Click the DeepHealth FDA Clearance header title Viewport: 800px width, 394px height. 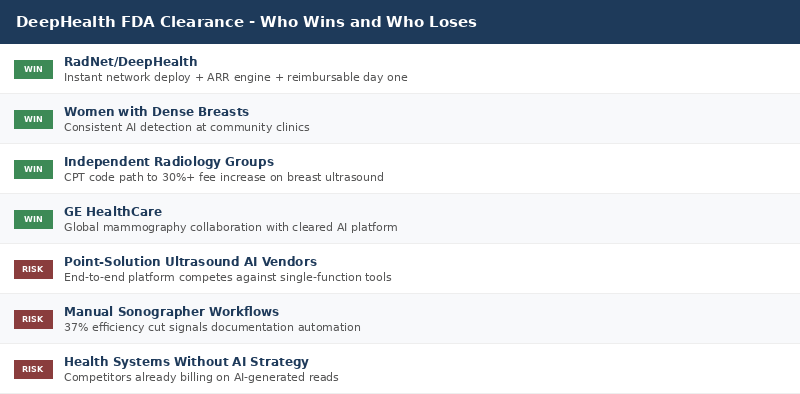tap(246, 22)
